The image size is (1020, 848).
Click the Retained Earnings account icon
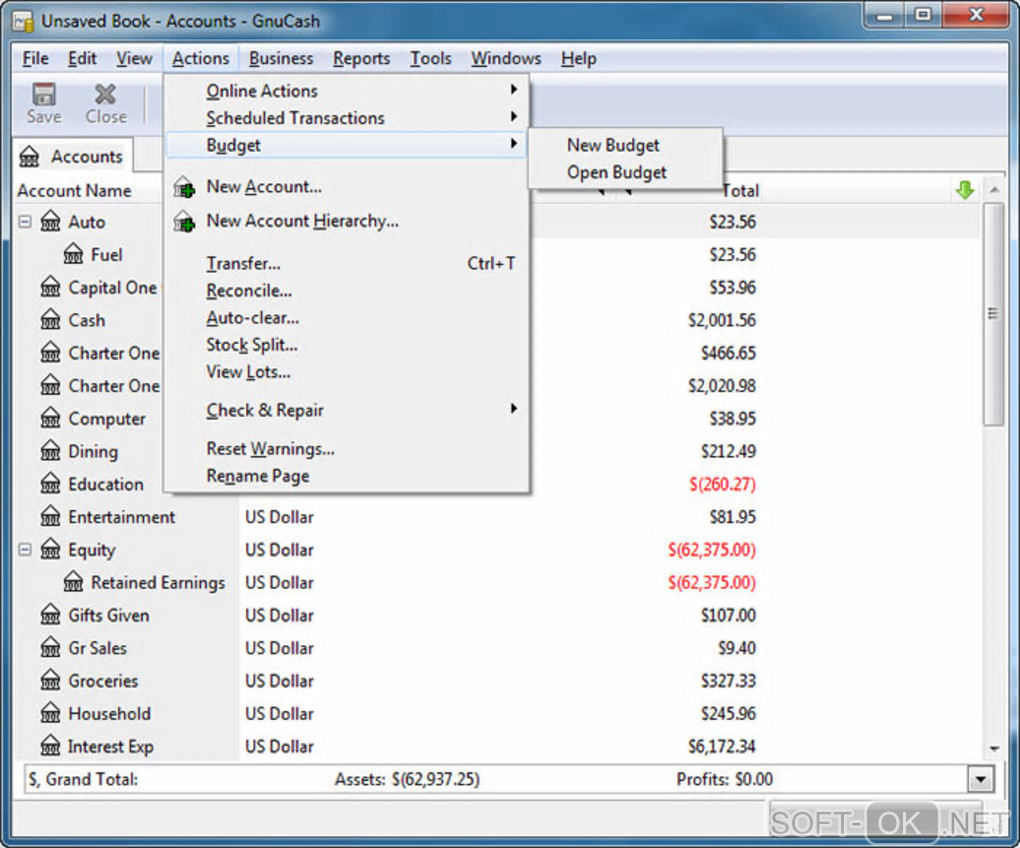tap(74, 582)
